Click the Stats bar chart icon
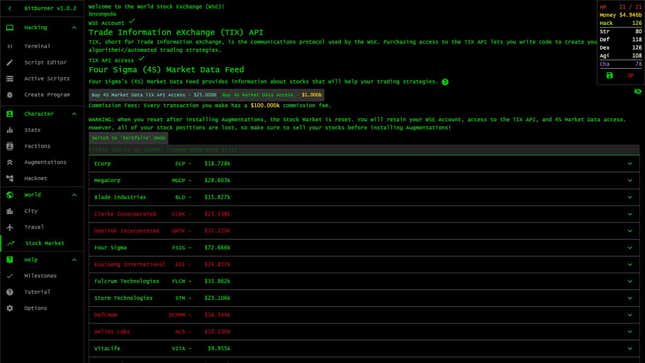 pyautogui.click(x=9, y=130)
